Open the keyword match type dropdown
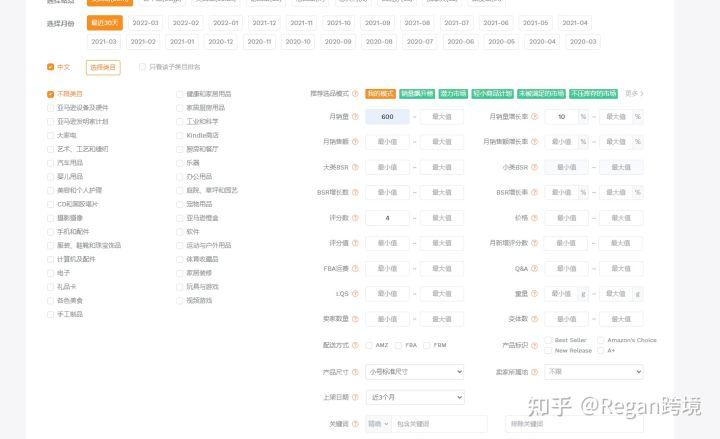 coord(379,424)
